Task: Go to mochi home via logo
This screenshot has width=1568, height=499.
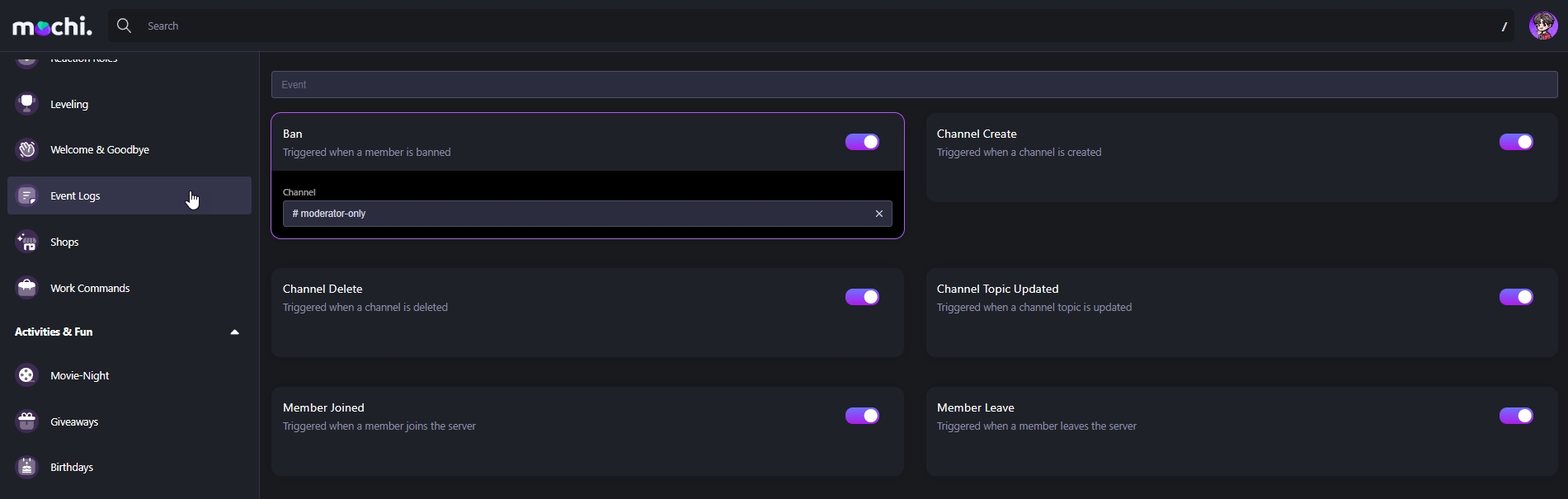Action: point(53,26)
